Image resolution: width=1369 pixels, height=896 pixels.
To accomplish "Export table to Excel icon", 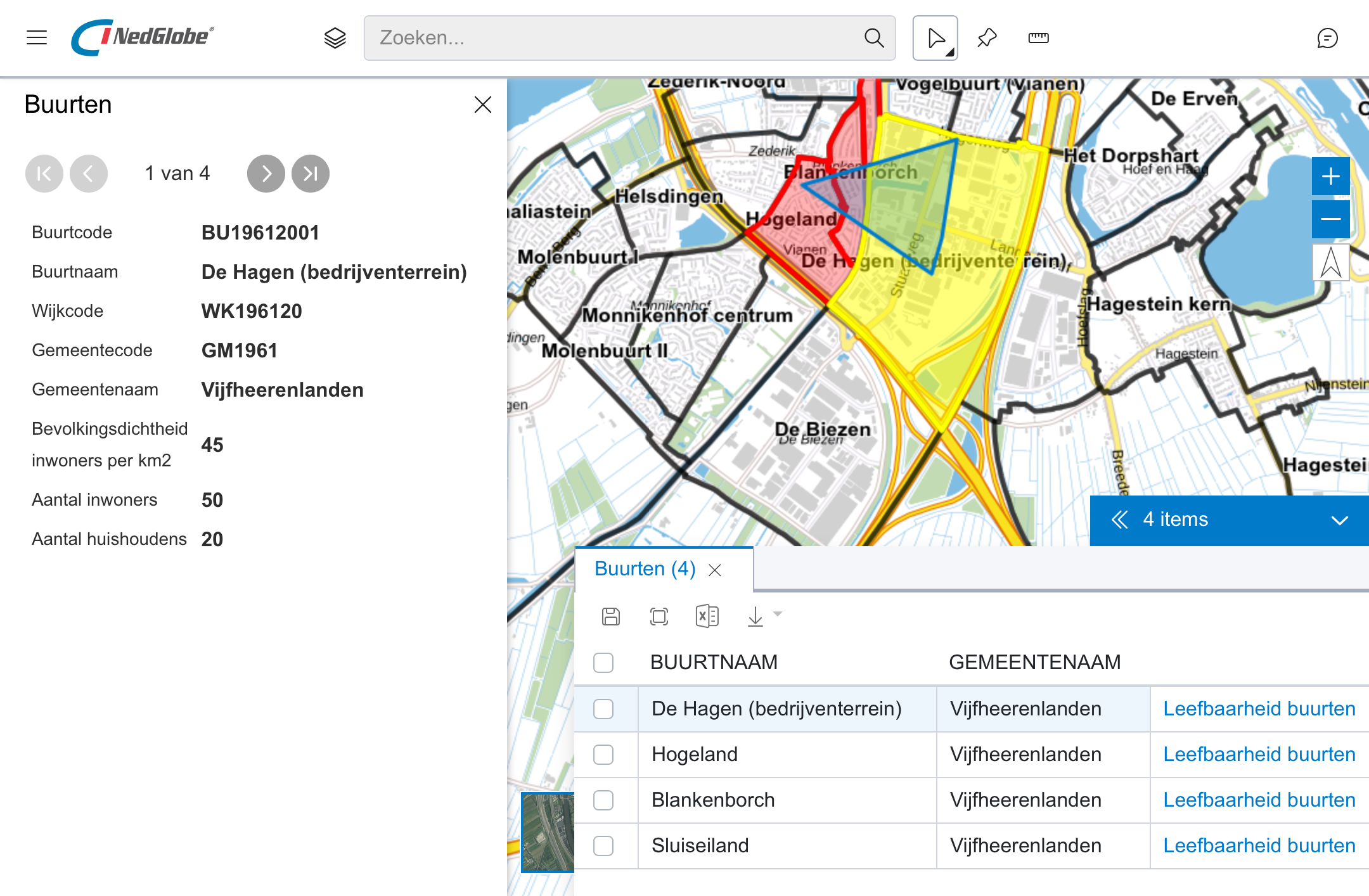I will (707, 616).
